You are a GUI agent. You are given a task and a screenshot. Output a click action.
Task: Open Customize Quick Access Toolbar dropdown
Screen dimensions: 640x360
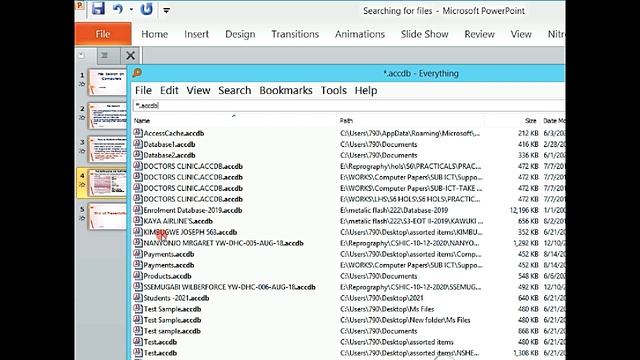click(166, 11)
